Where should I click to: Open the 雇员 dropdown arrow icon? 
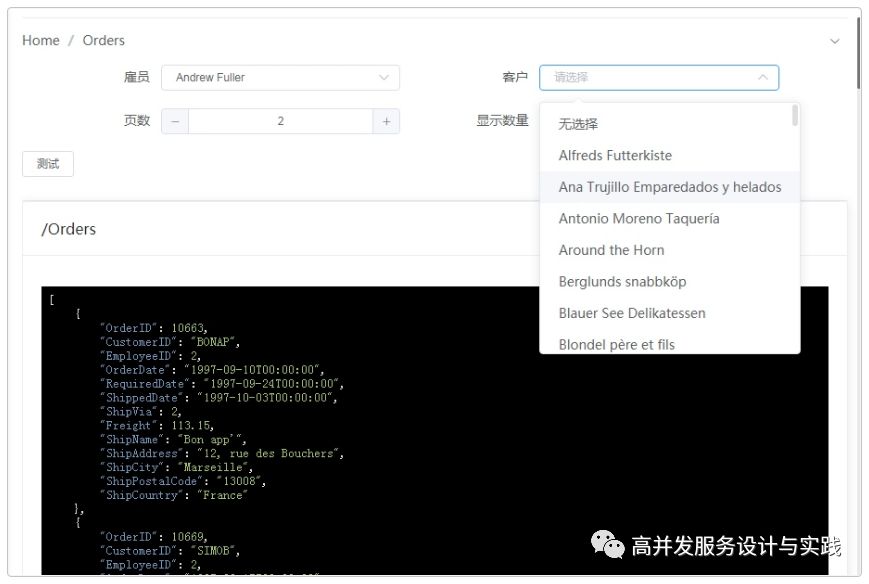pyautogui.click(x=384, y=77)
